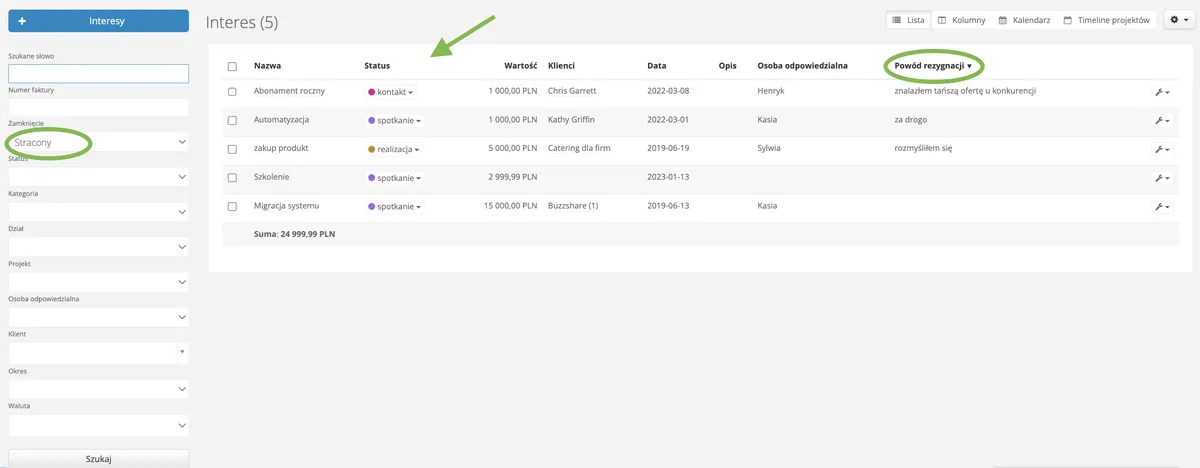This screenshot has width=1200, height=468.
Task: Sort by Nazwa column header
Action: [x=267, y=66]
